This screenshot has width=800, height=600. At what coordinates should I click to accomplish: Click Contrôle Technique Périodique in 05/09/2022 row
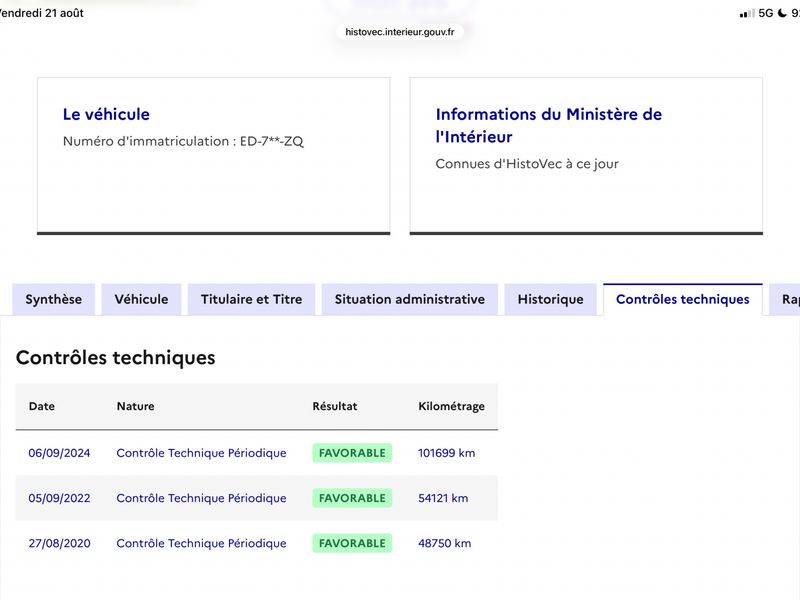pos(201,498)
